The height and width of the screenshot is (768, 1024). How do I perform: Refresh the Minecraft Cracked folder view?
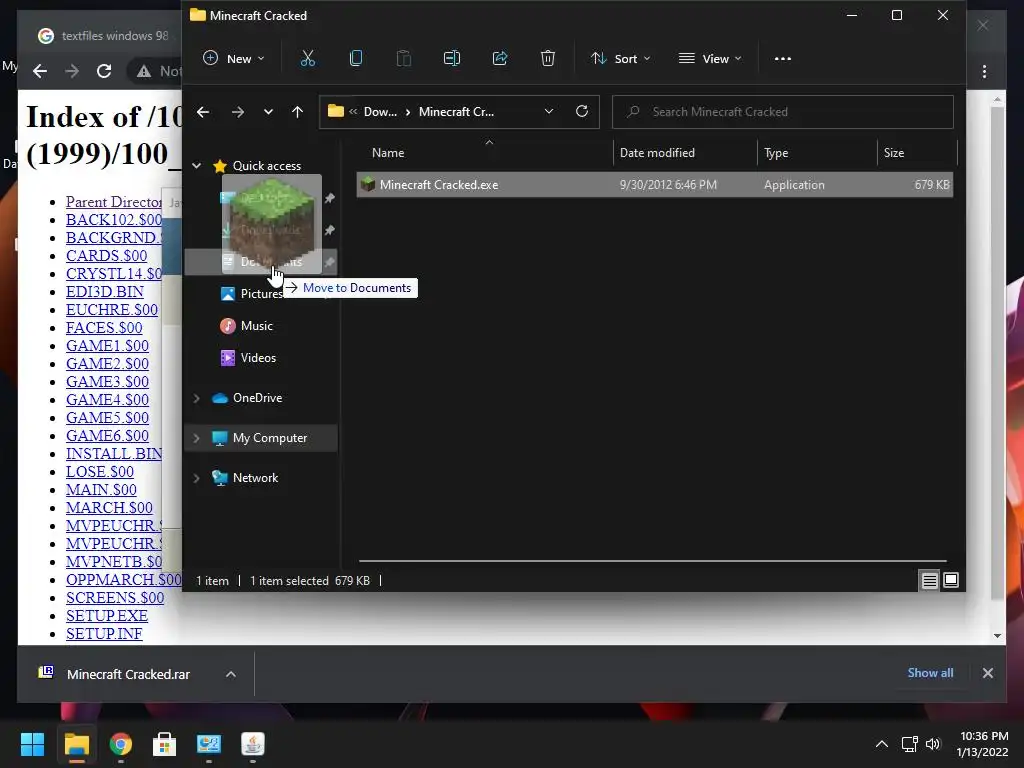click(582, 112)
